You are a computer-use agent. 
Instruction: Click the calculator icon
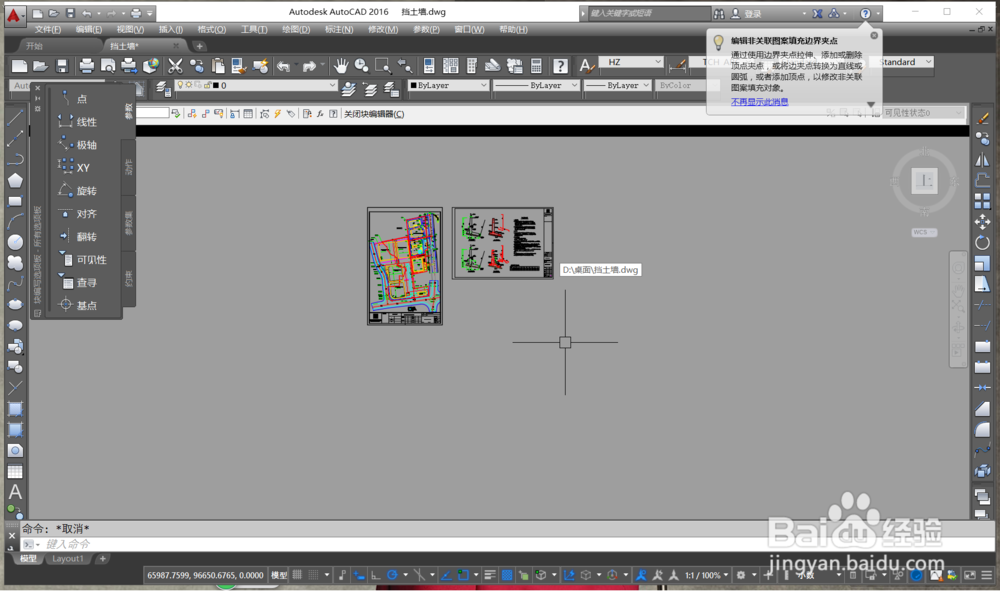(536, 66)
